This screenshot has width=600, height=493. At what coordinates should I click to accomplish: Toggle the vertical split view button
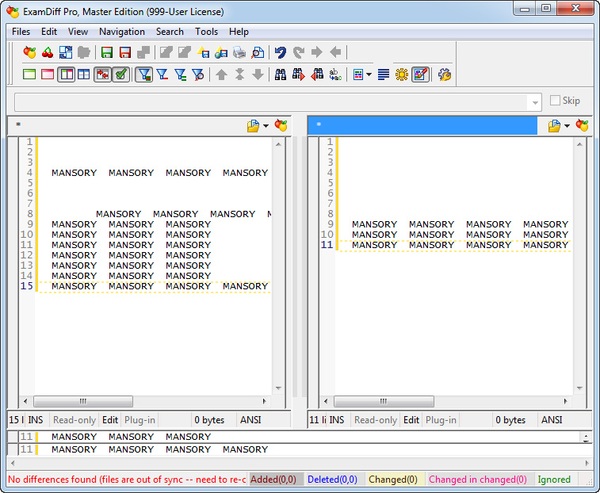pos(65,74)
